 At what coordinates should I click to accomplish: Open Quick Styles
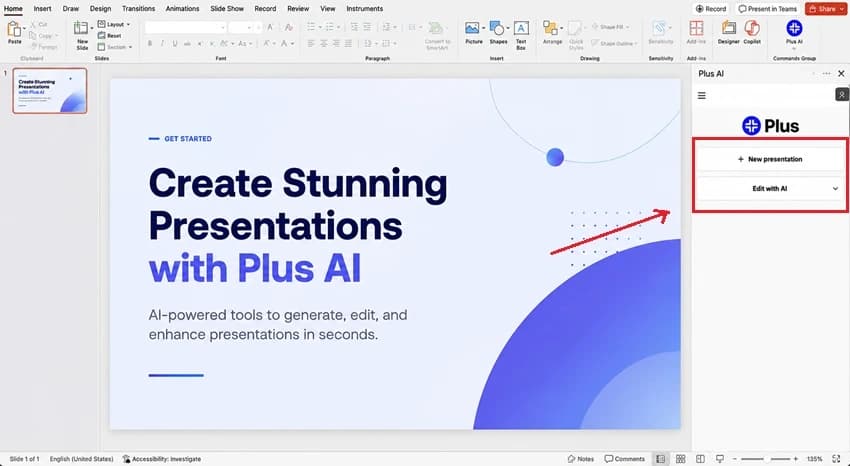576,28
